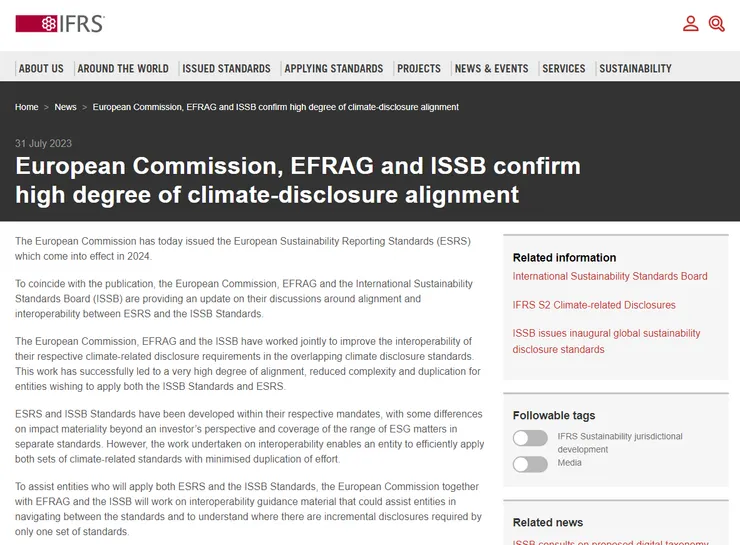Click the Followable tags heading

[x=554, y=415]
